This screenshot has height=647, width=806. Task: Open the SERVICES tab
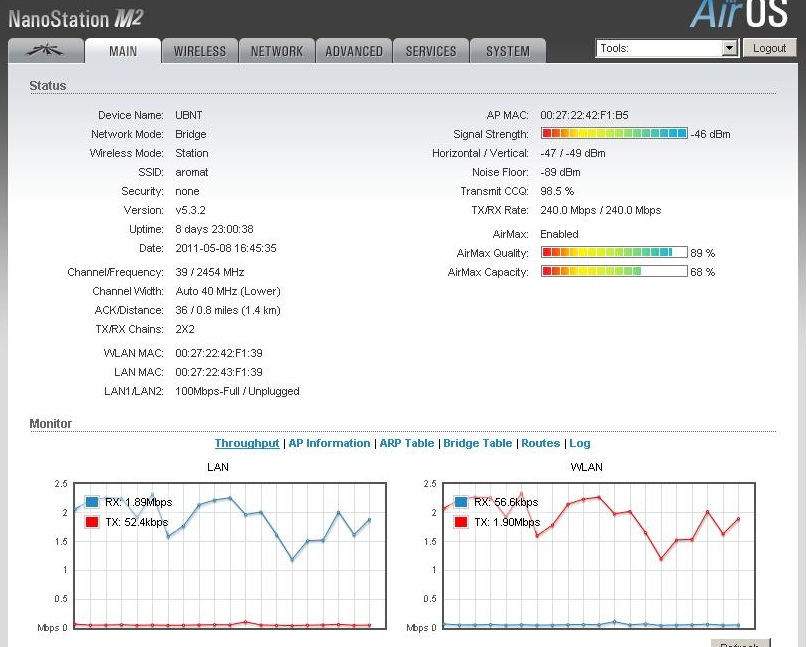pos(431,51)
